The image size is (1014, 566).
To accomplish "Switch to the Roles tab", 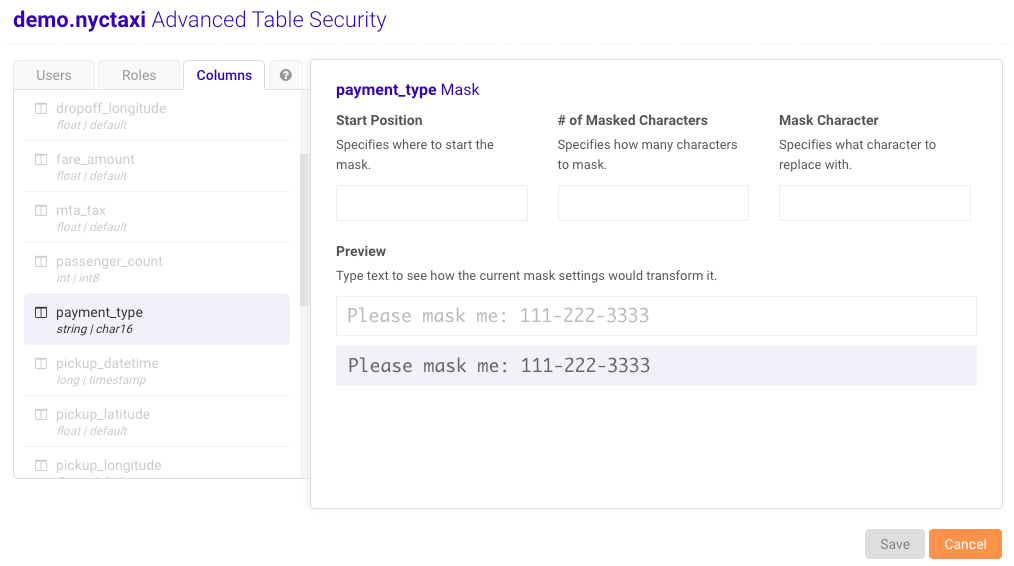I will [139, 75].
